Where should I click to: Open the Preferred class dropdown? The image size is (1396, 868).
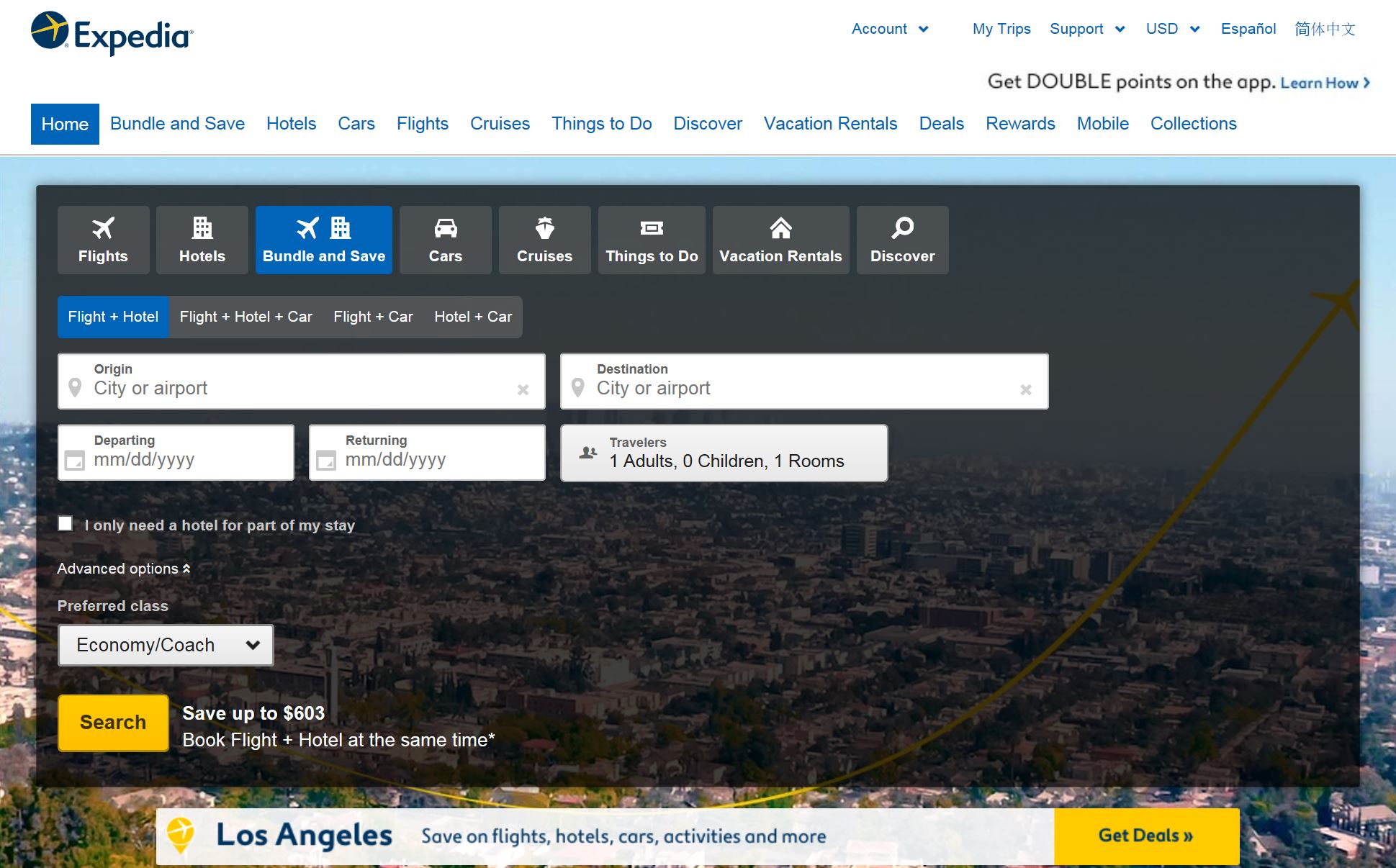tap(166, 645)
